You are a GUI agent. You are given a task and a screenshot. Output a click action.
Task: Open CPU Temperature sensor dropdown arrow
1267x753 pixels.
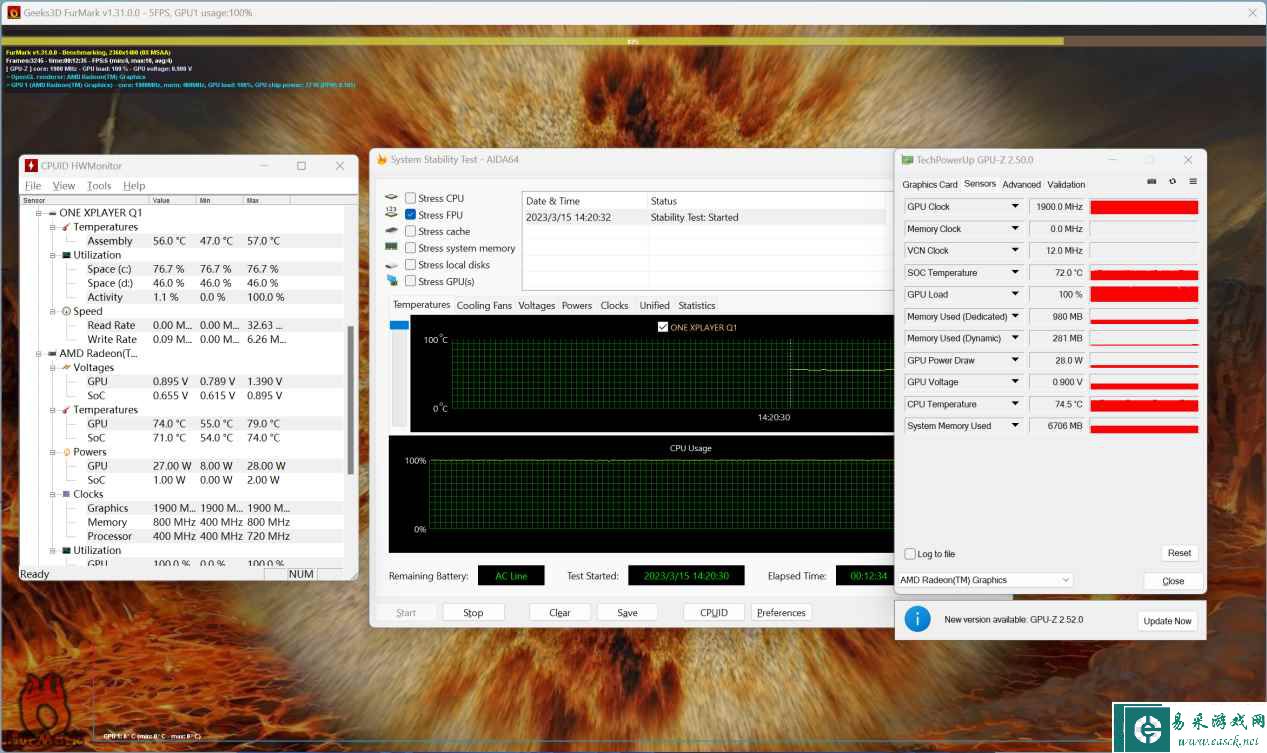coord(1015,404)
